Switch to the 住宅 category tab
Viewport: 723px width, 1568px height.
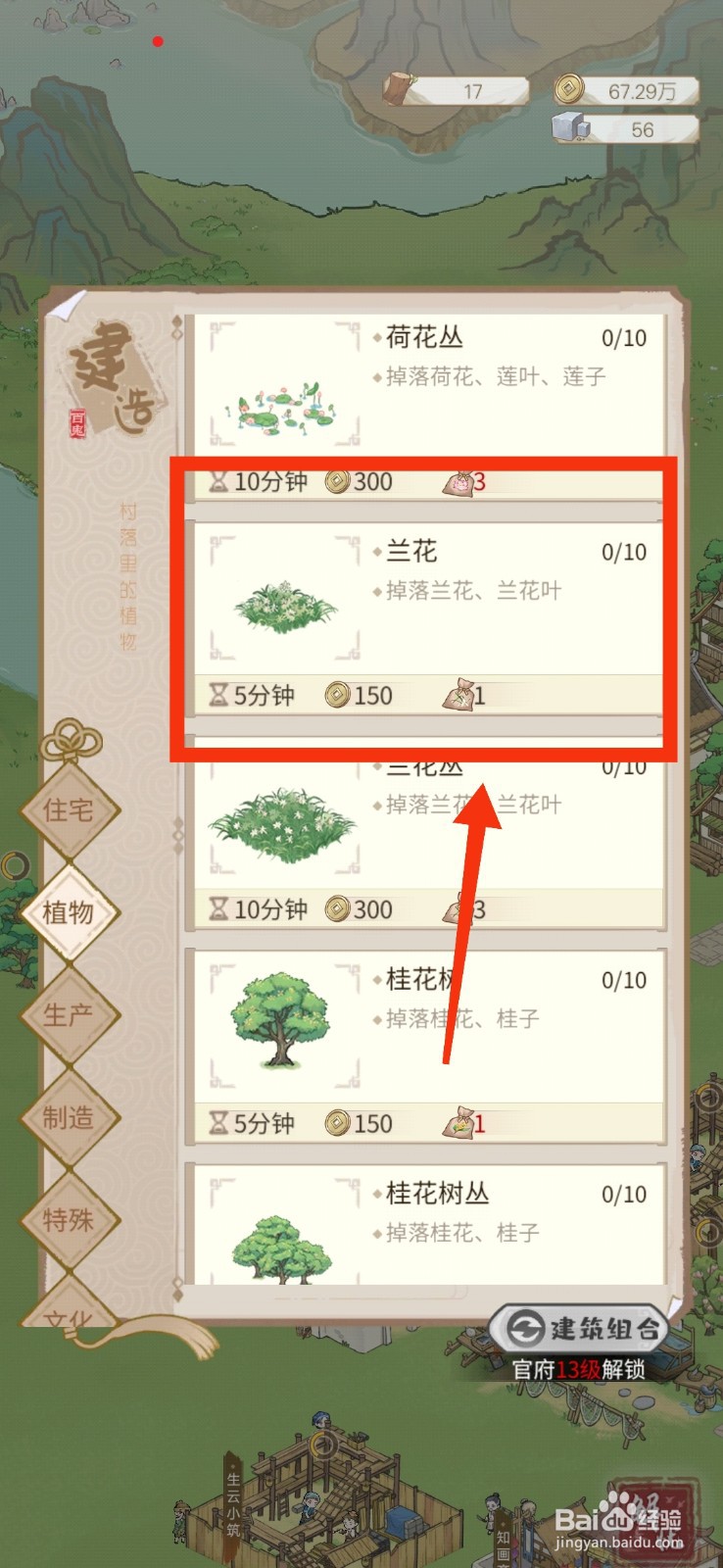click(69, 809)
